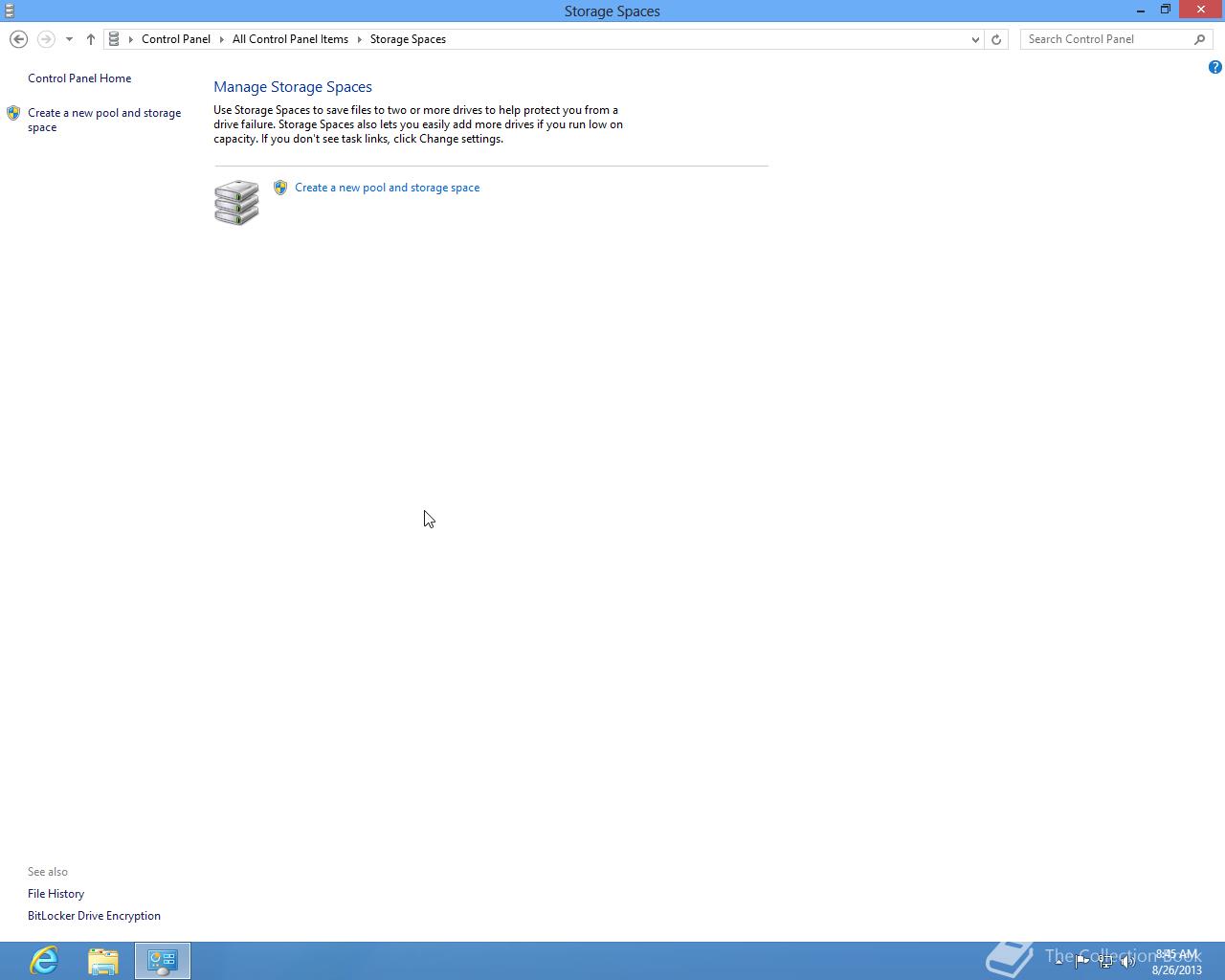This screenshot has width=1225, height=980.
Task: Click the Forward navigation arrow
Action: [x=46, y=39]
